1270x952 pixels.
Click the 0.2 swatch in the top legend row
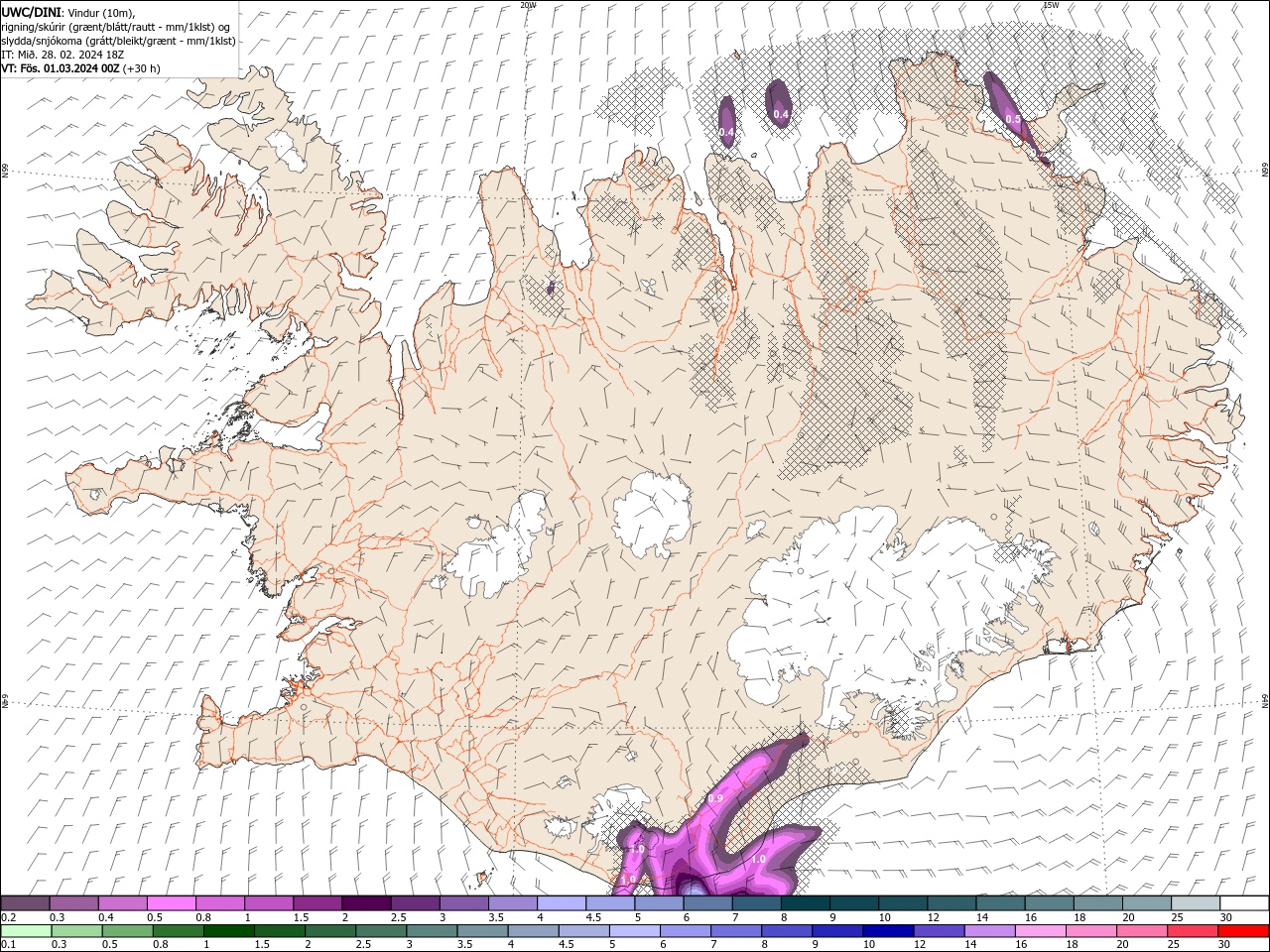pos(25,903)
